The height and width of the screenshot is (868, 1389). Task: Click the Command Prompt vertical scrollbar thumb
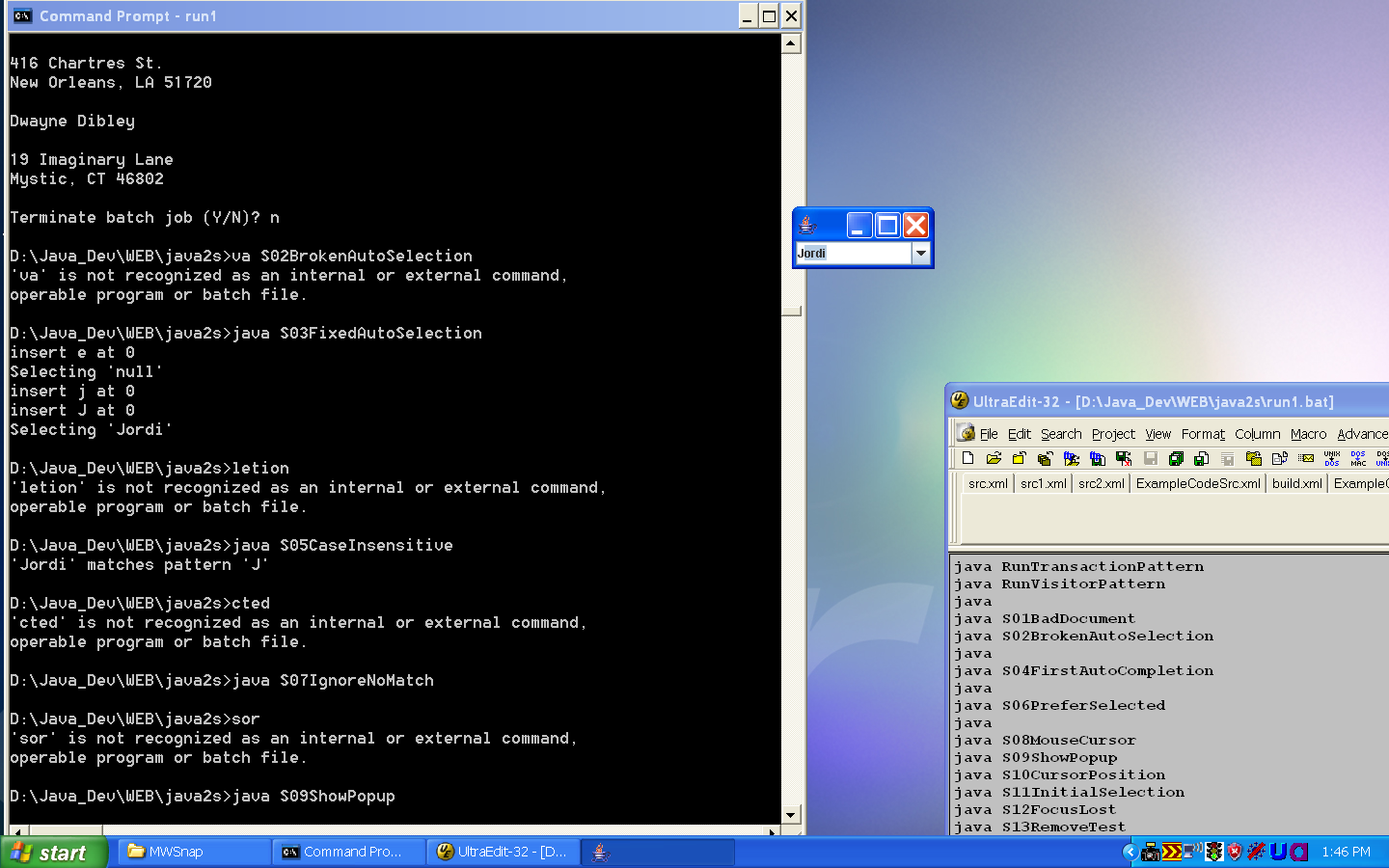[x=791, y=311]
